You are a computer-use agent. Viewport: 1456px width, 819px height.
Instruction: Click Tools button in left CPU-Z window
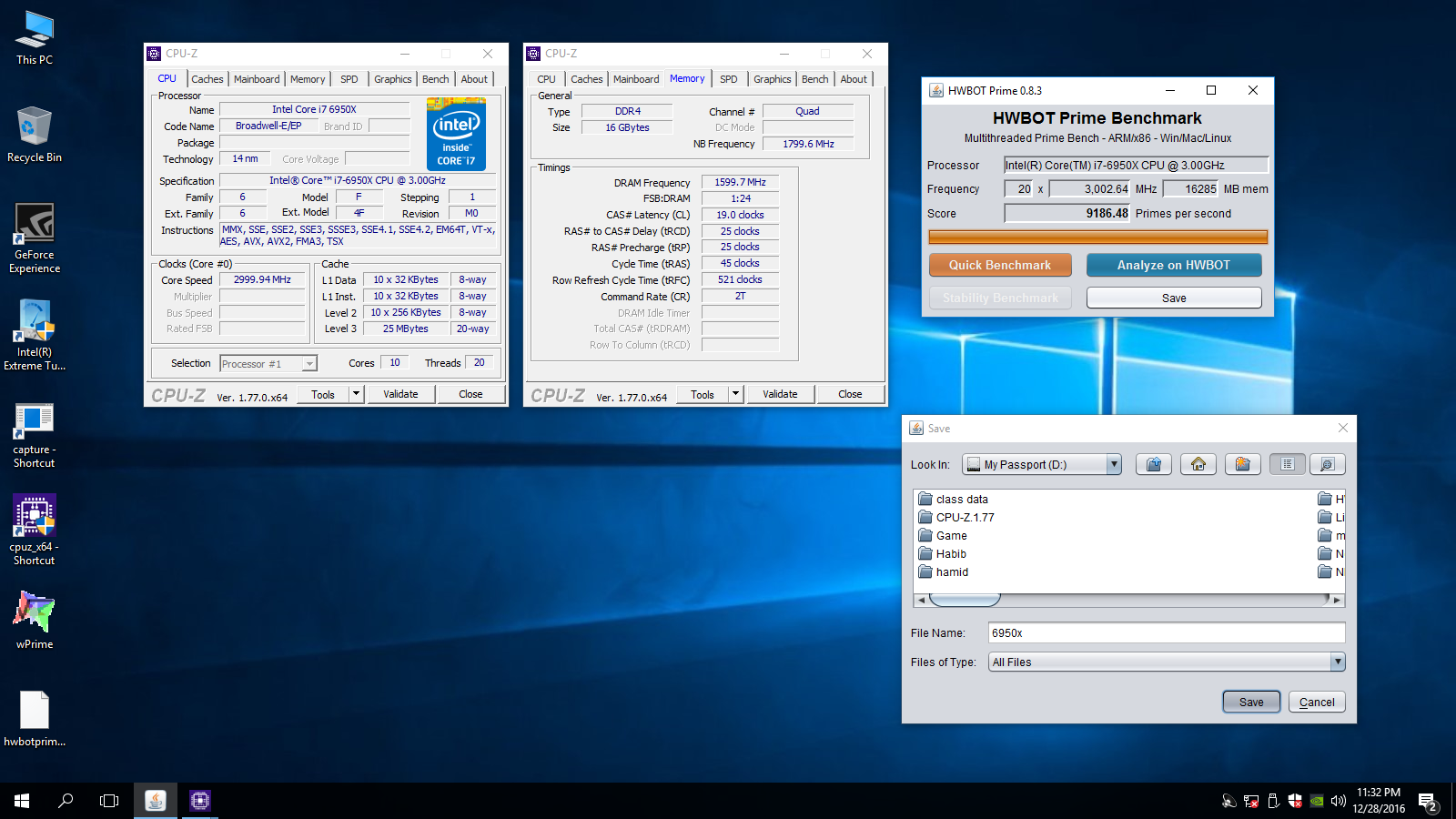[x=323, y=394]
